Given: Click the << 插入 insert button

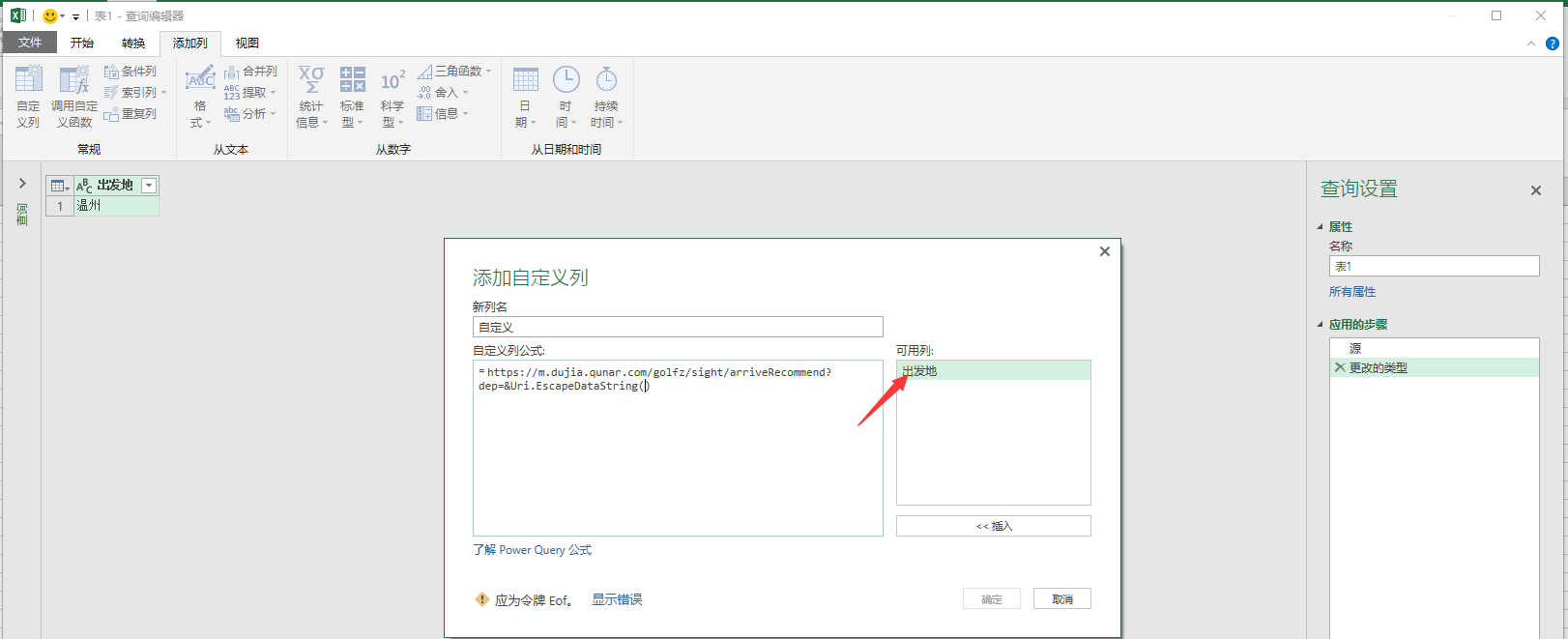Looking at the screenshot, I should [994, 526].
